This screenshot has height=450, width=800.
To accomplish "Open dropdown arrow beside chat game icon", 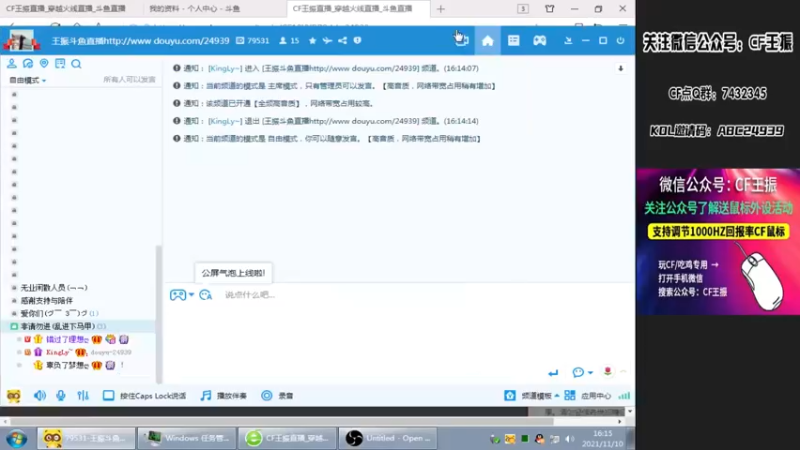I will tap(191, 295).
